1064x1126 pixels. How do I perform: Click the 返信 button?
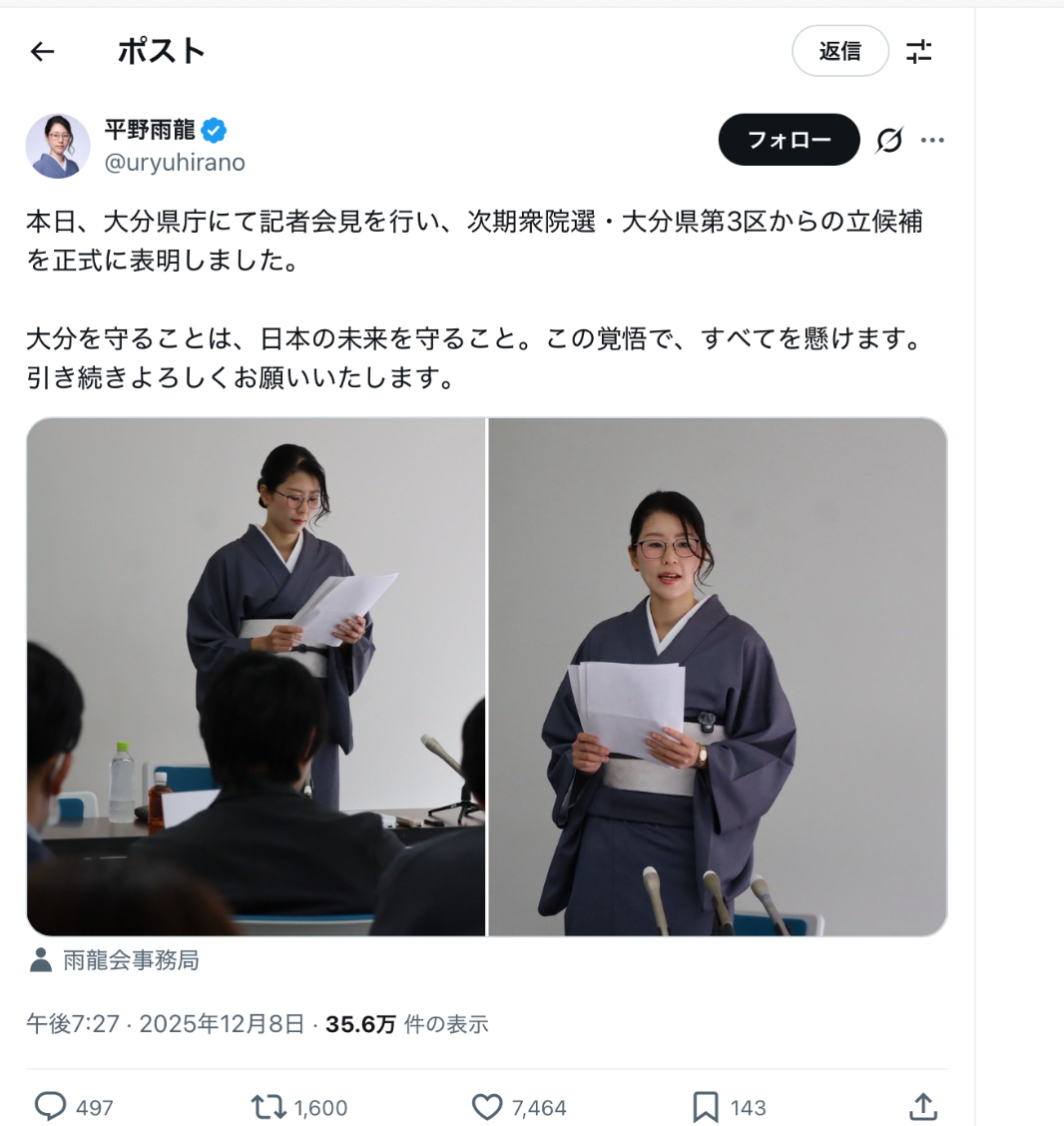[840, 51]
